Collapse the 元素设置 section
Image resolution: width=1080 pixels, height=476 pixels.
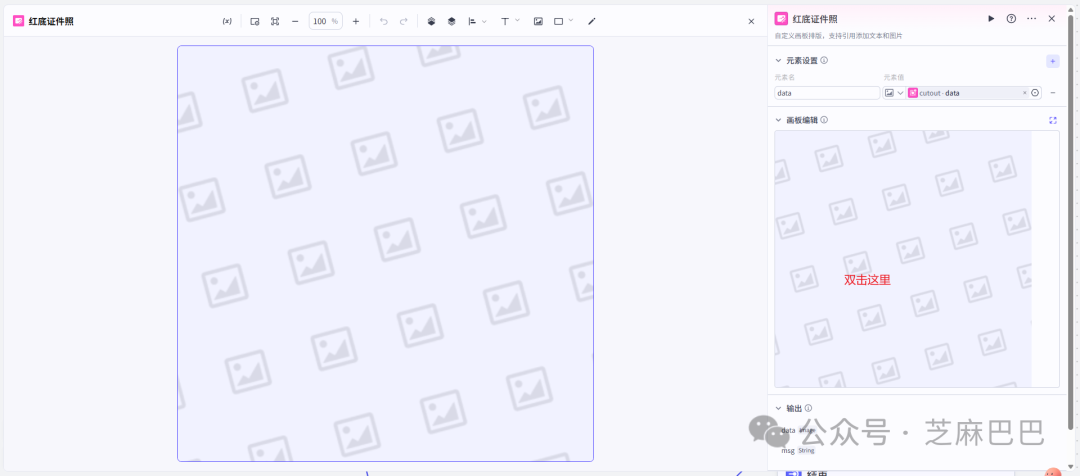(778, 61)
